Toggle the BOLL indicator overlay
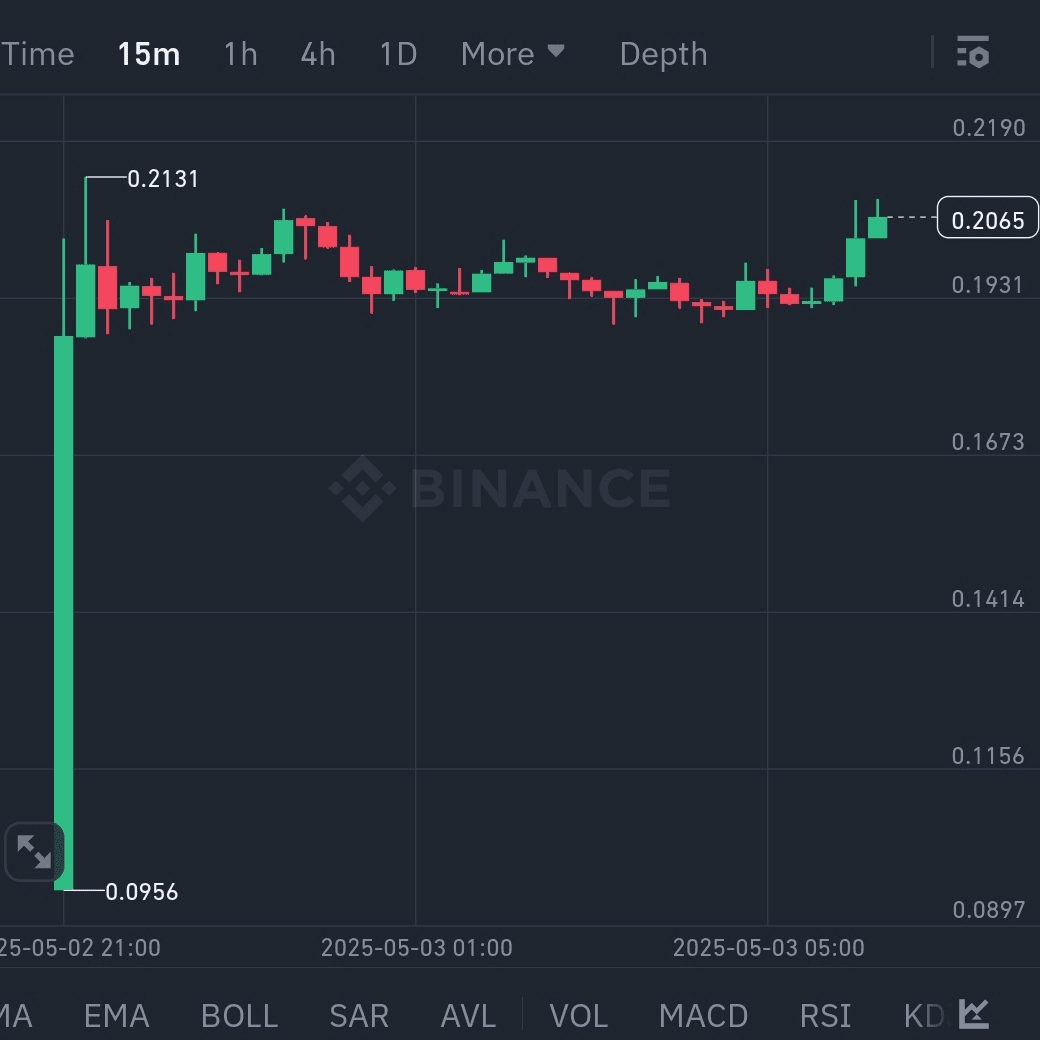This screenshot has height=1040, width=1040. (x=239, y=1016)
